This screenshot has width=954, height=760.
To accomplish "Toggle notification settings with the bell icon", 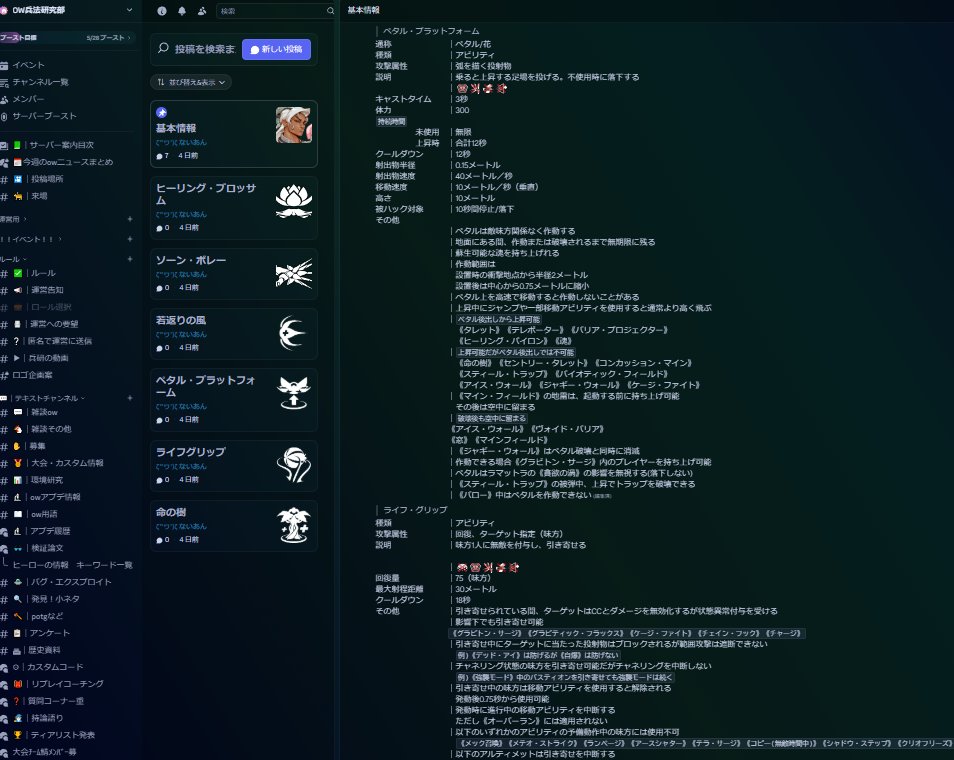I will (181, 11).
